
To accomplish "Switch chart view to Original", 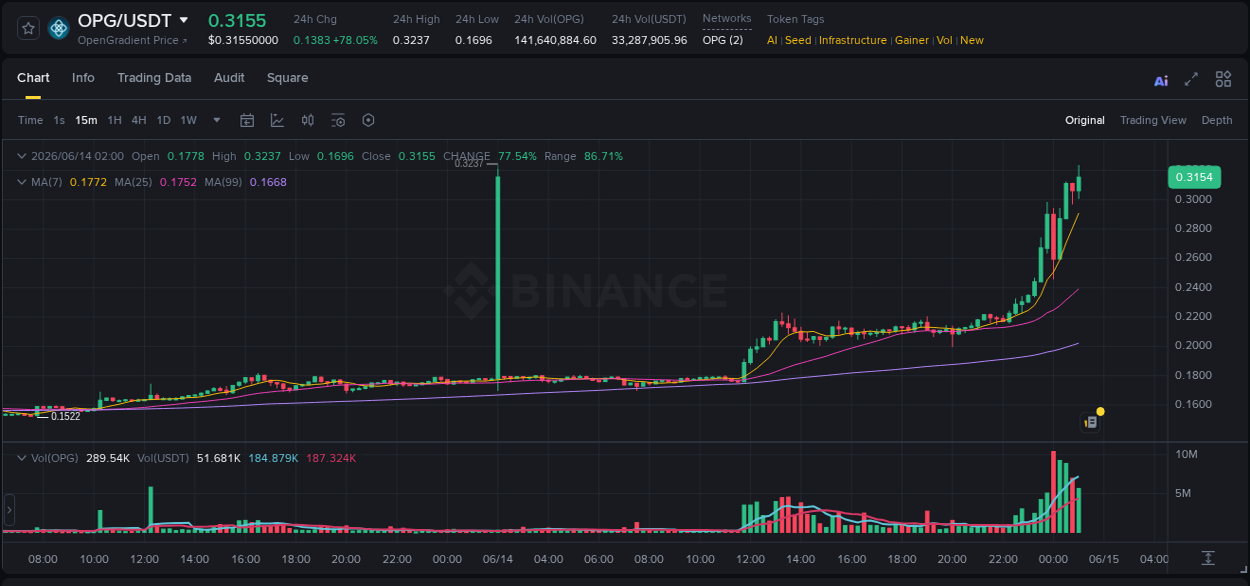I will 1085,120.
